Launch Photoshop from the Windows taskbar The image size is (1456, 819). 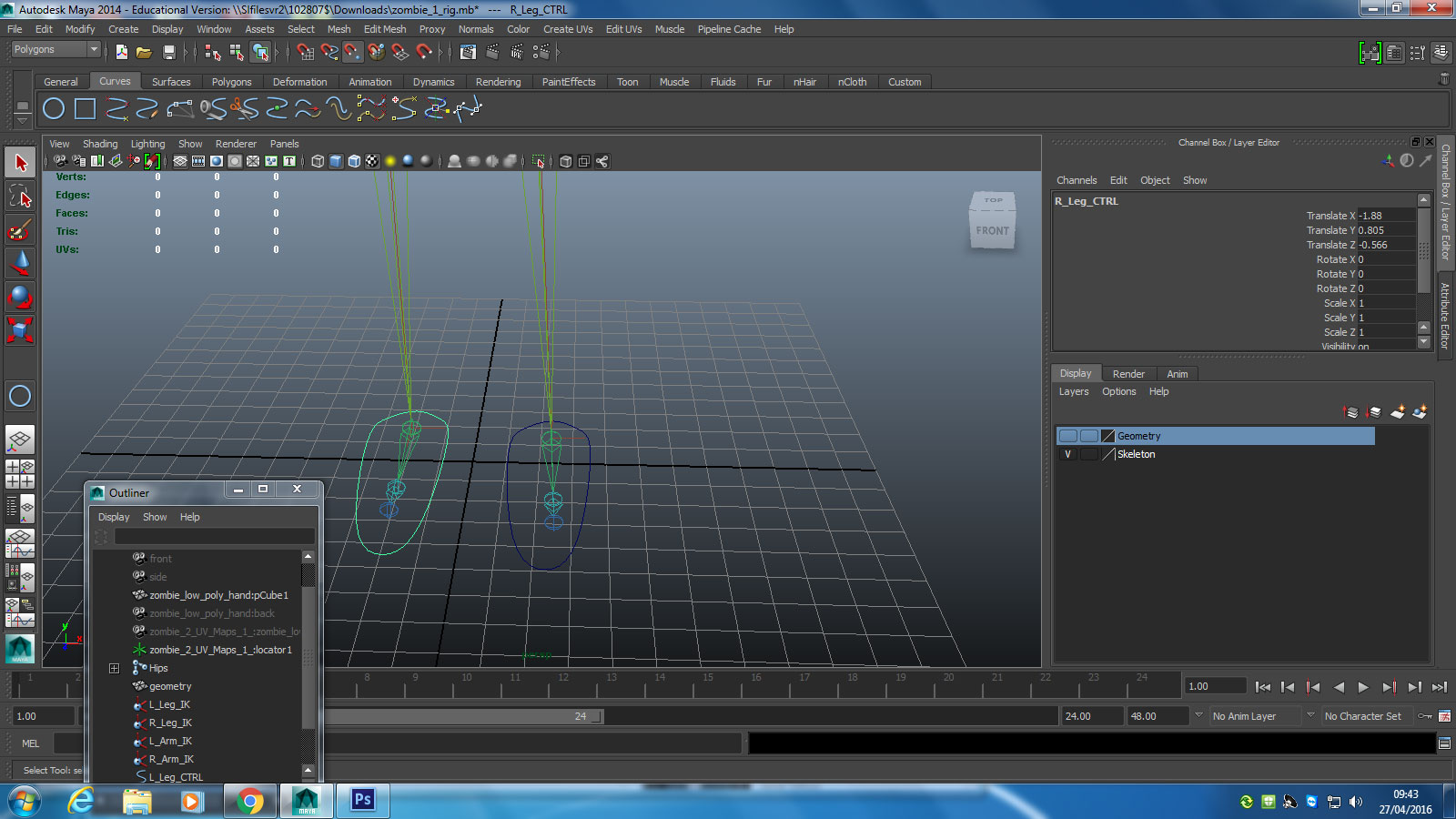pos(362,800)
